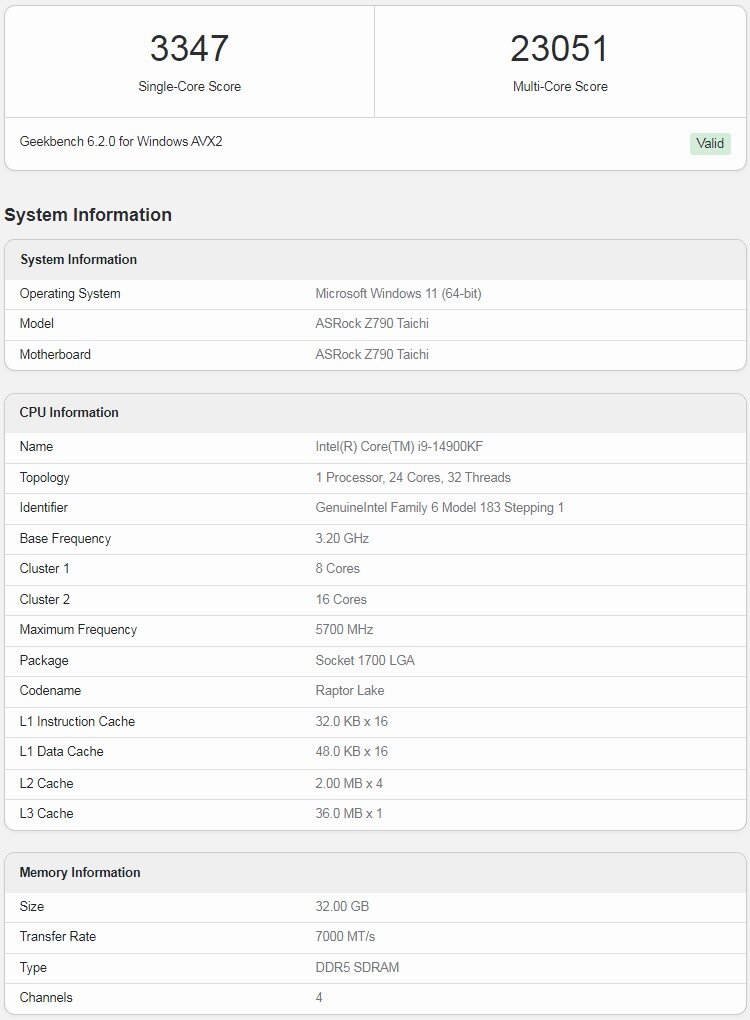Click the Package row label
The image size is (750, 1020).
(44, 661)
